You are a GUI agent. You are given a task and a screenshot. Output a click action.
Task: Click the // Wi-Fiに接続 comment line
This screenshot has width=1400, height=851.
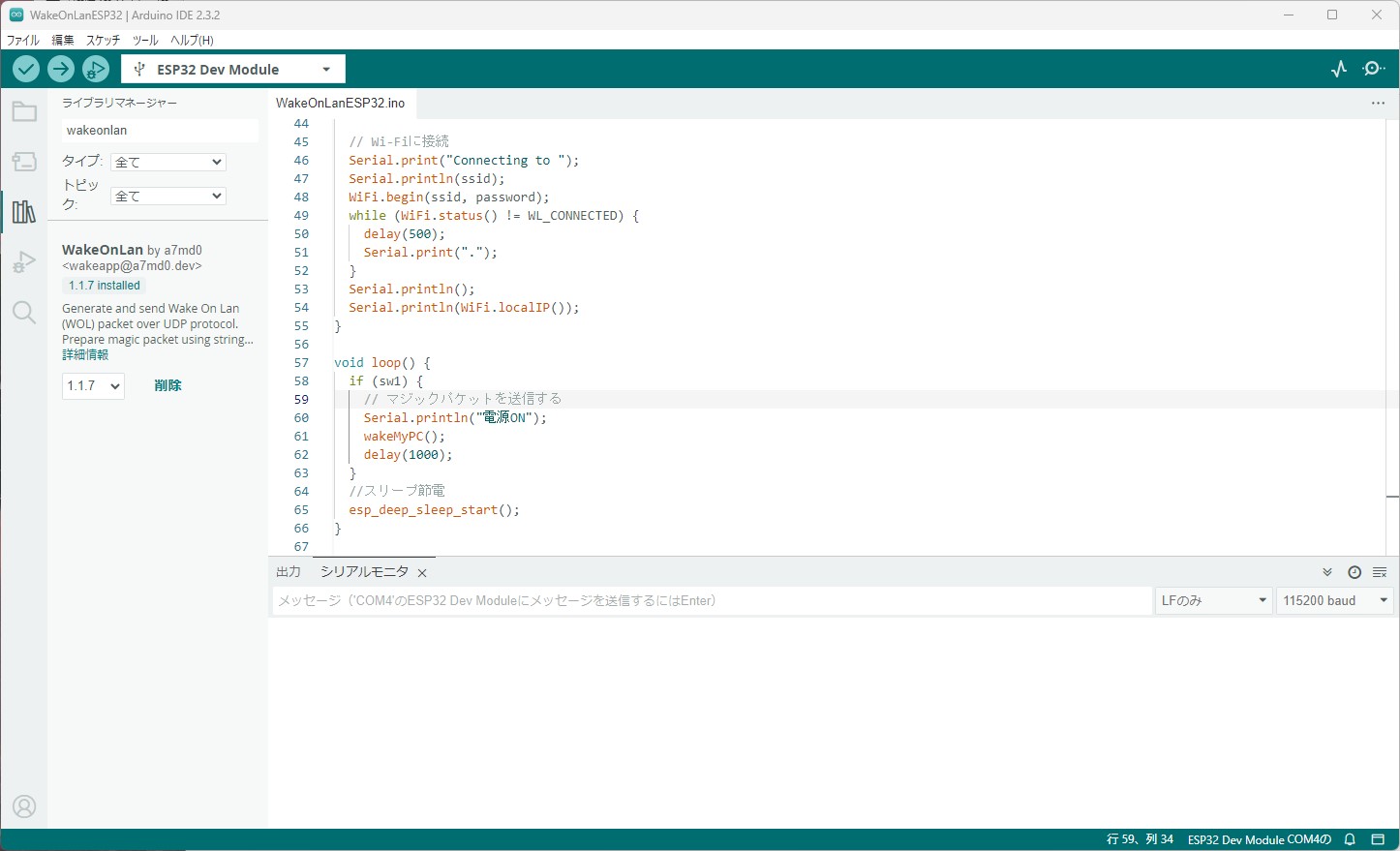pos(399,141)
